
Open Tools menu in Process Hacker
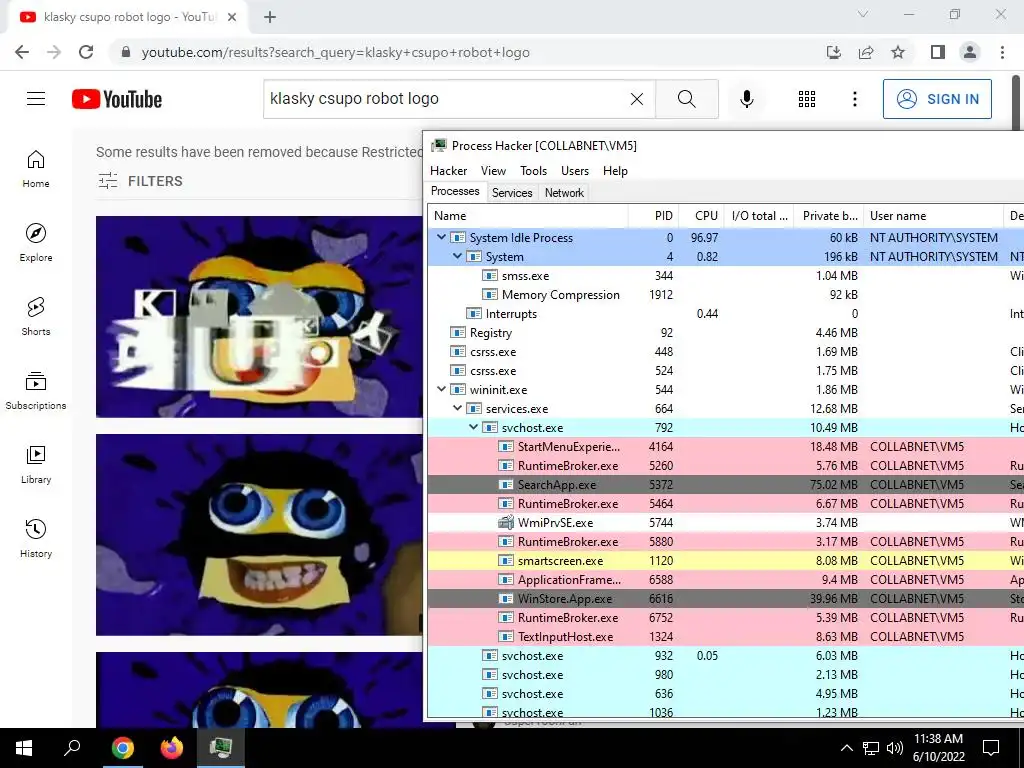click(534, 170)
